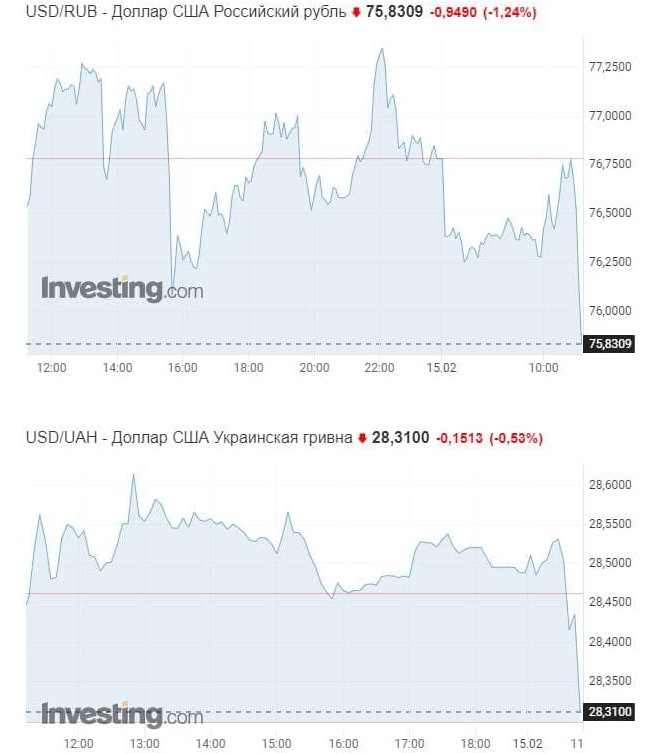This screenshot has width=668, height=753.
Task: Select the 22:00 time label on USD/RUB chart
Action: [379, 368]
